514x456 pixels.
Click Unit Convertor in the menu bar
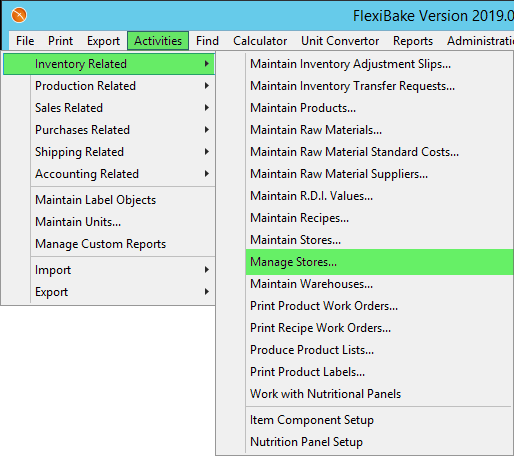(340, 41)
